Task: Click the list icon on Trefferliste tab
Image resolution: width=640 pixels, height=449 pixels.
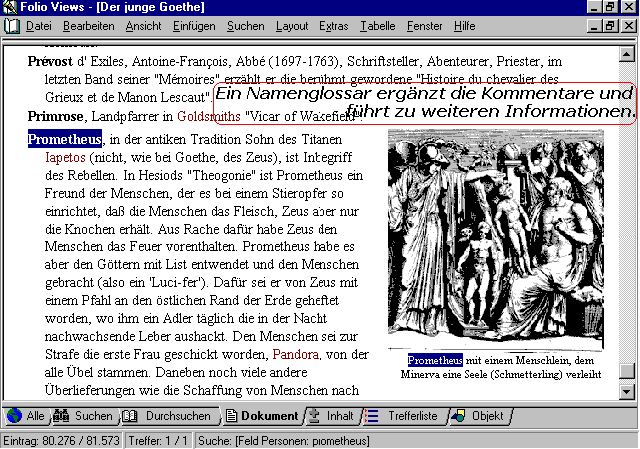Action: click(x=371, y=416)
